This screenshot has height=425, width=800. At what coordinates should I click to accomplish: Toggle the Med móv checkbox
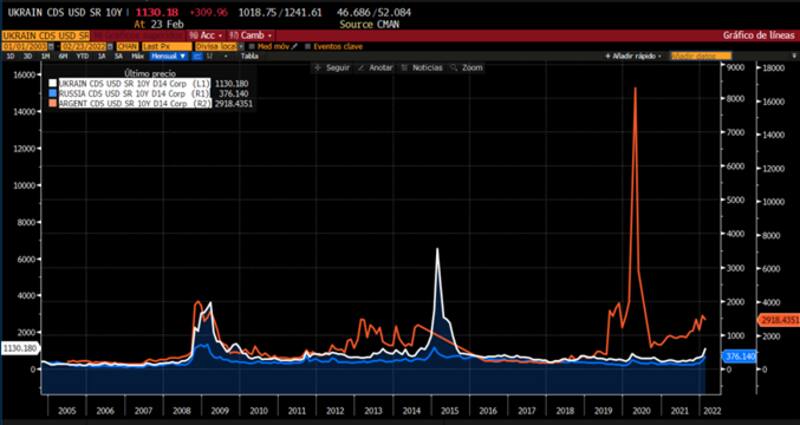coord(252,46)
